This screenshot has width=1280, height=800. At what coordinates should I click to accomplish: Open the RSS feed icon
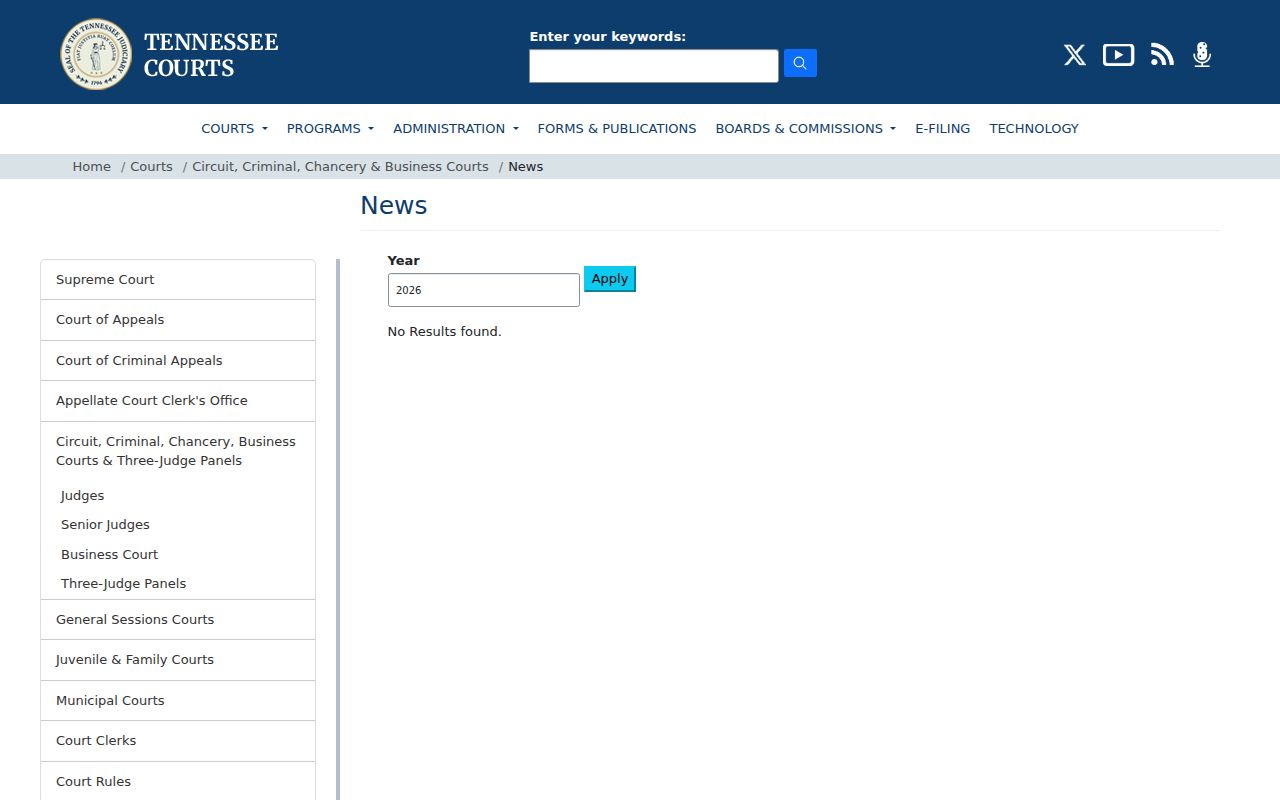click(x=1162, y=55)
